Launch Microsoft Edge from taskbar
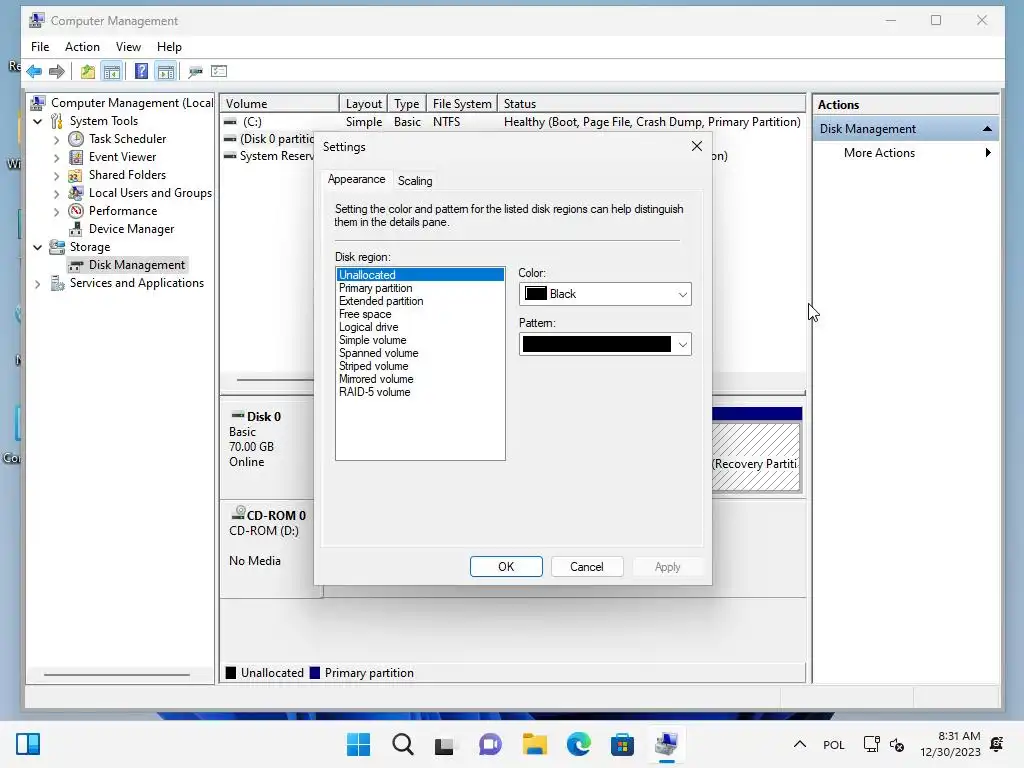The height and width of the screenshot is (768, 1024). coord(579,744)
